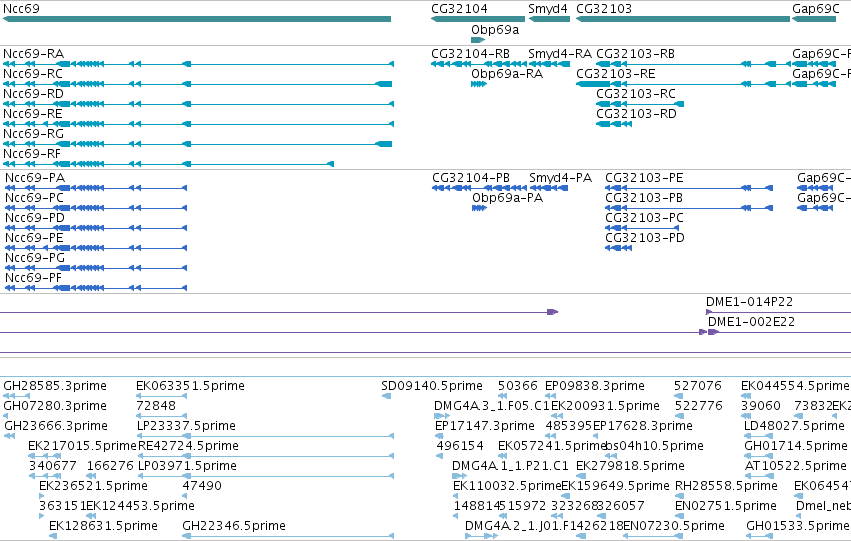Select EST SD09140.5prime label
This screenshot has height=541, width=851.
(432, 386)
